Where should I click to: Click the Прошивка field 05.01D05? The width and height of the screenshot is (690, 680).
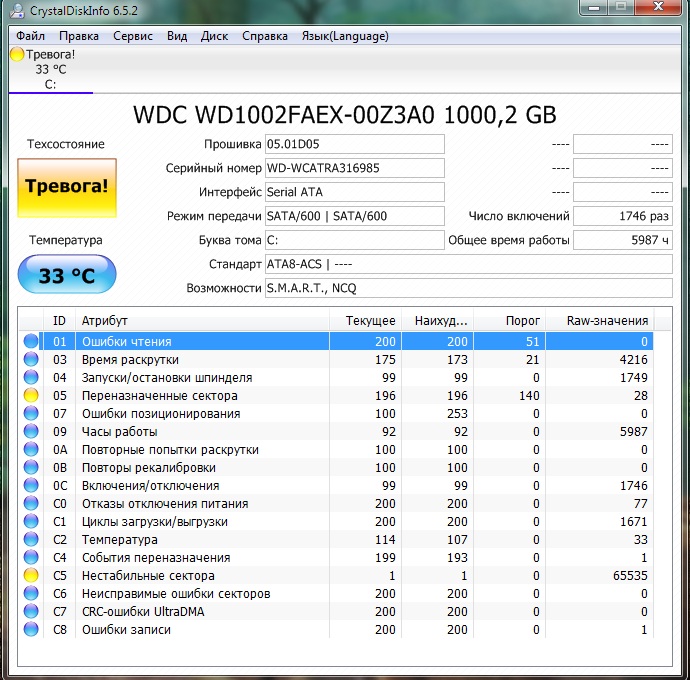pyautogui.click(x=355, y=144)
